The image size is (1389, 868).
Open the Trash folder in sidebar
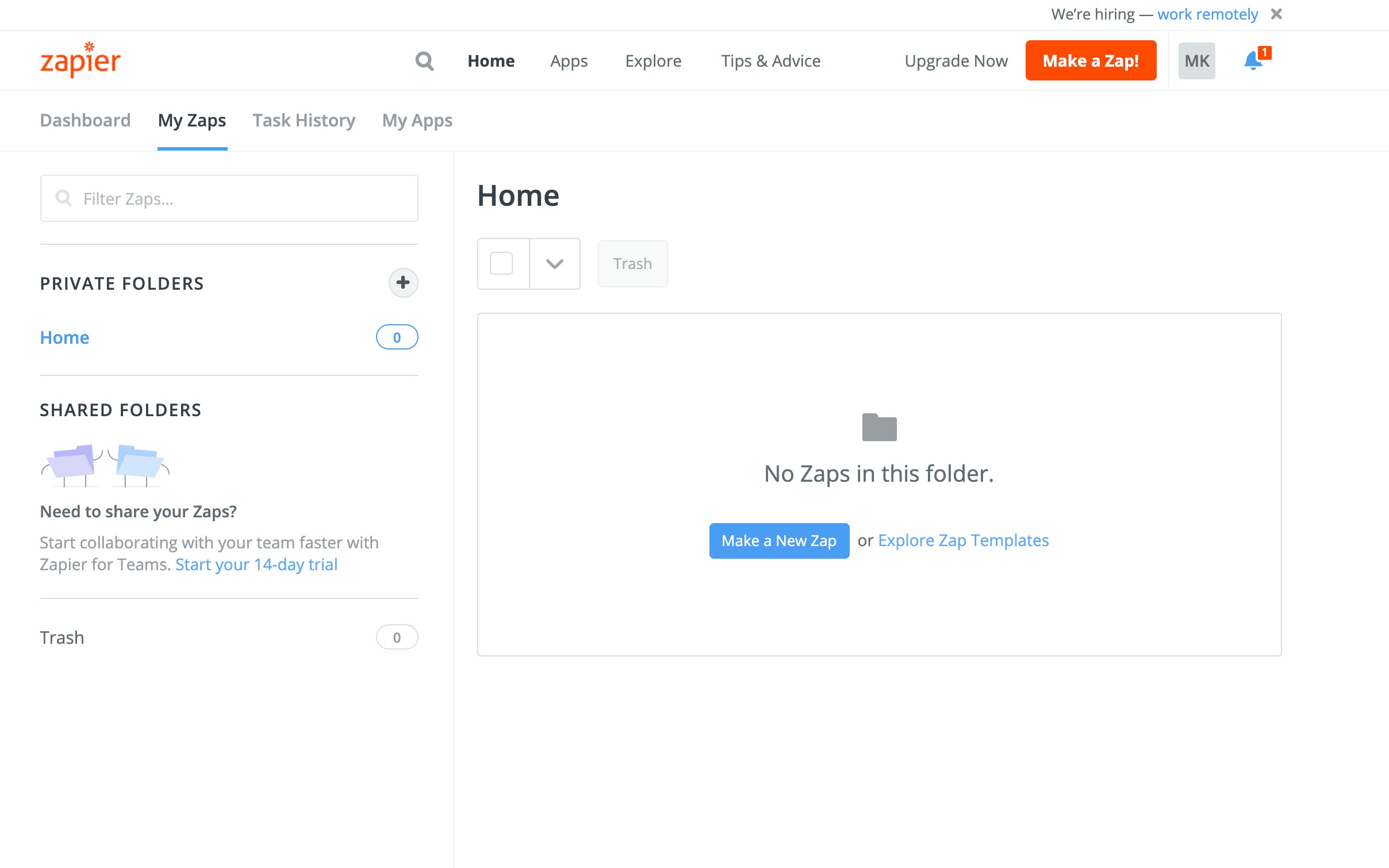62,637
